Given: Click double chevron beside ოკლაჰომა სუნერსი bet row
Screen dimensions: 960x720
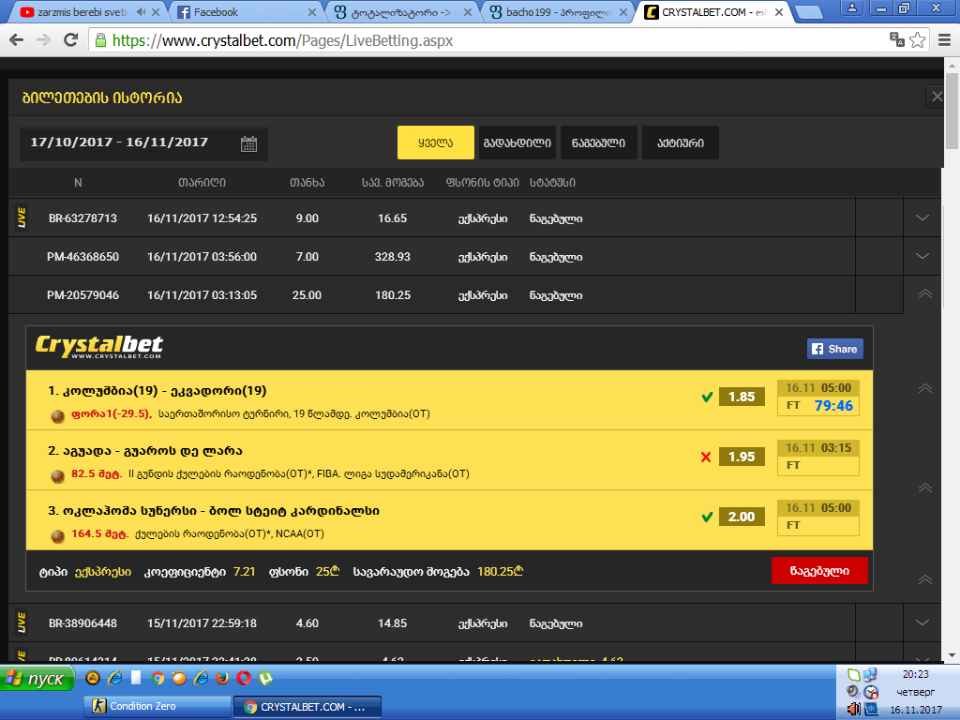Looking at the screenshot, I should click(924, 488).
